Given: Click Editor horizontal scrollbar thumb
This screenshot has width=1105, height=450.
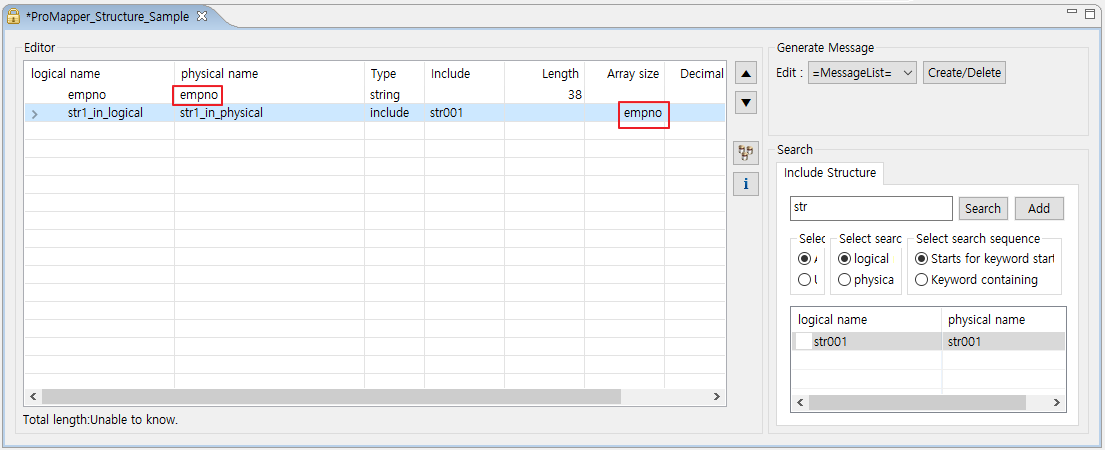Looking at the screenshot, I should click(331, 396).
